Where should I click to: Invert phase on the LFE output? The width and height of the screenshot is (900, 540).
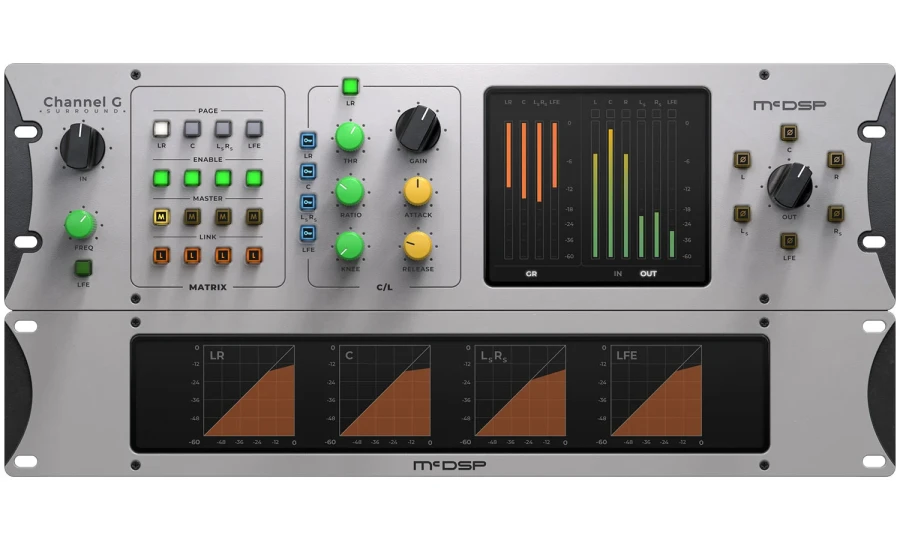[x=789, y=240]
